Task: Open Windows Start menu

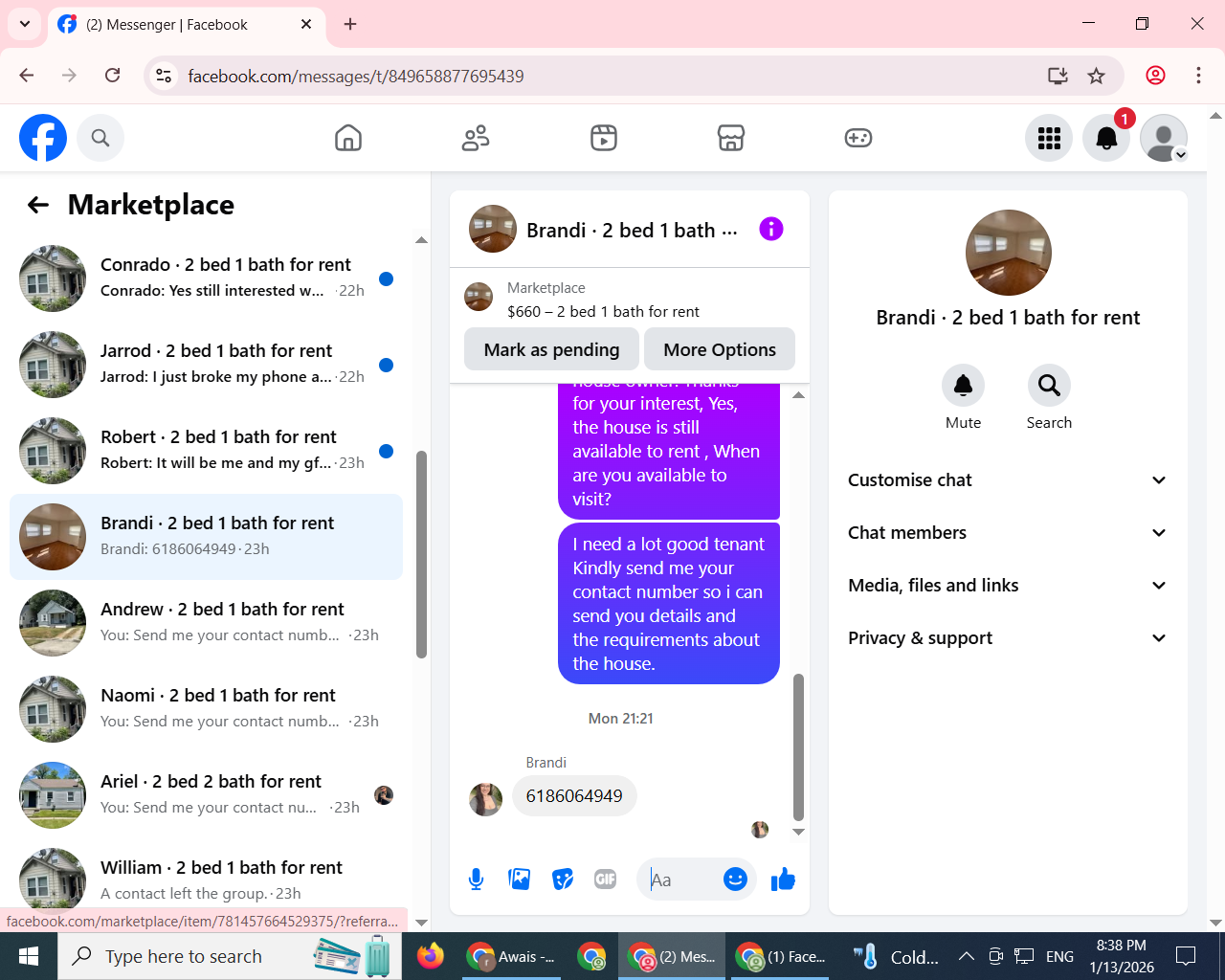Action: pos(29,956)
